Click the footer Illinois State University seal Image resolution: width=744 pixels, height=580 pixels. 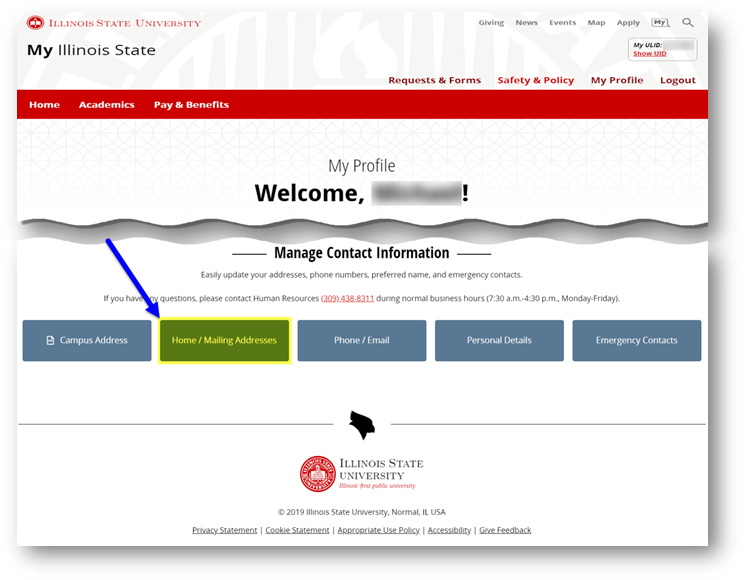tap(317, 474)
